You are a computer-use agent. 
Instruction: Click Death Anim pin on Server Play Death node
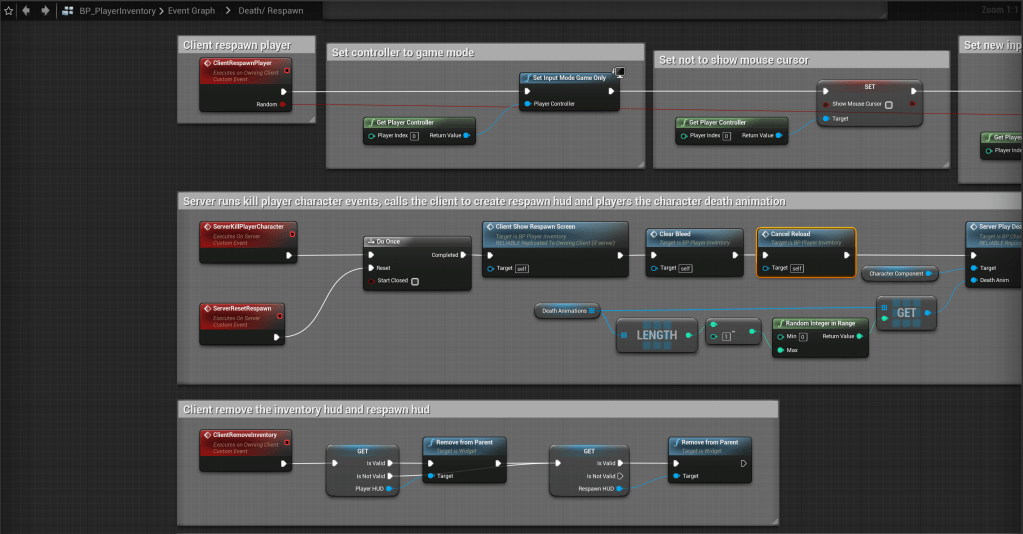(x=974, y=281)
